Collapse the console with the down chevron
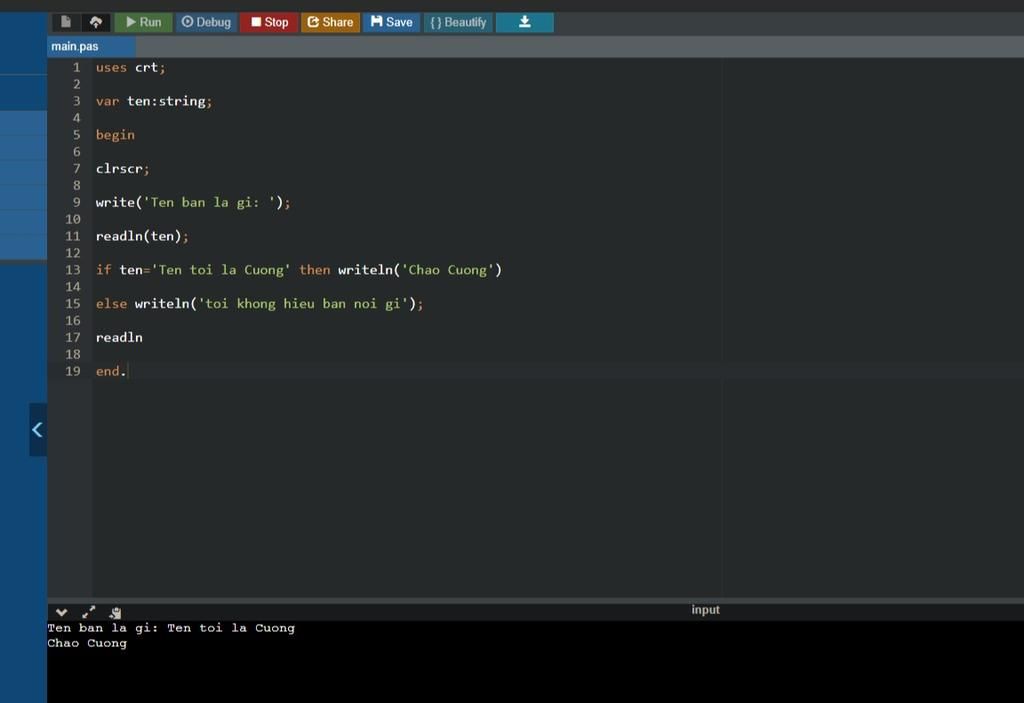Viewport: 1024px width, 703px height. tap(61, 612)
